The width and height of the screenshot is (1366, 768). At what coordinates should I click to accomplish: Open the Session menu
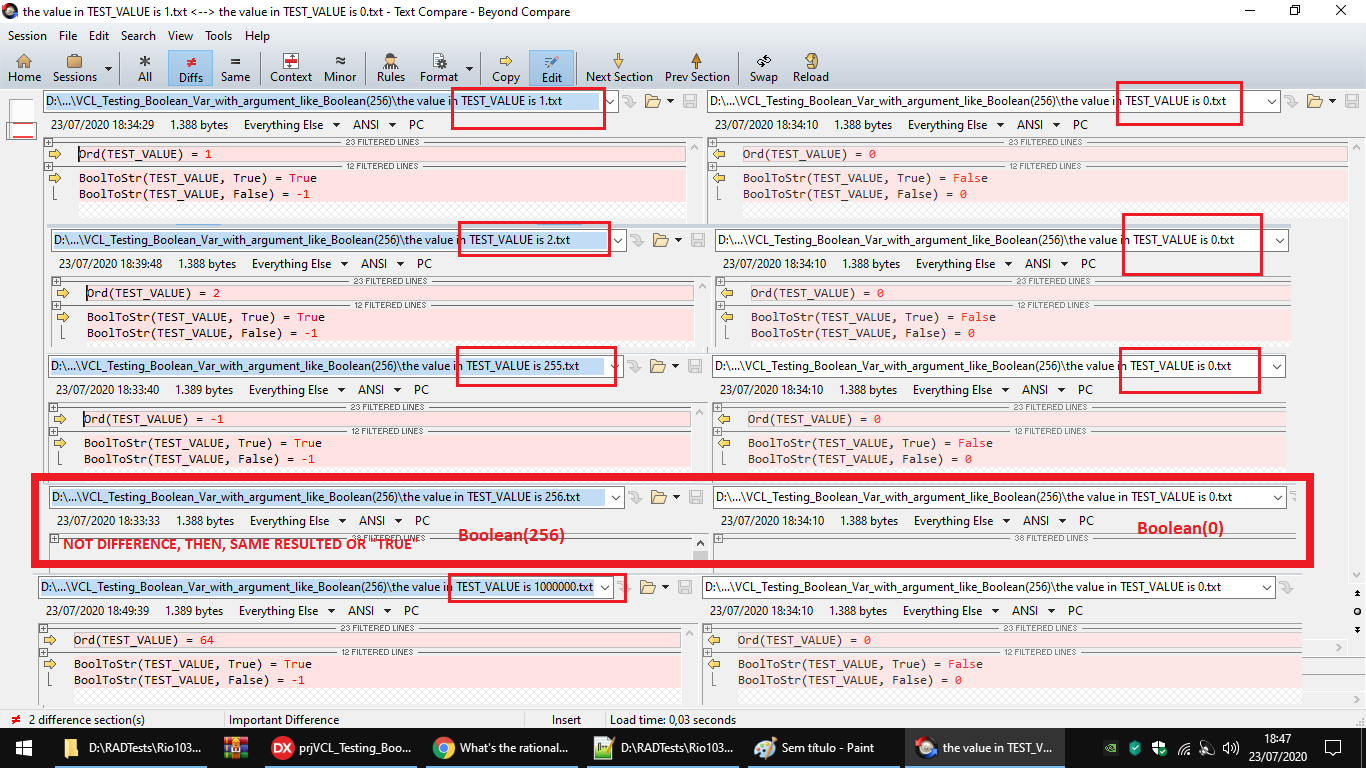click(x=27, y=35)
